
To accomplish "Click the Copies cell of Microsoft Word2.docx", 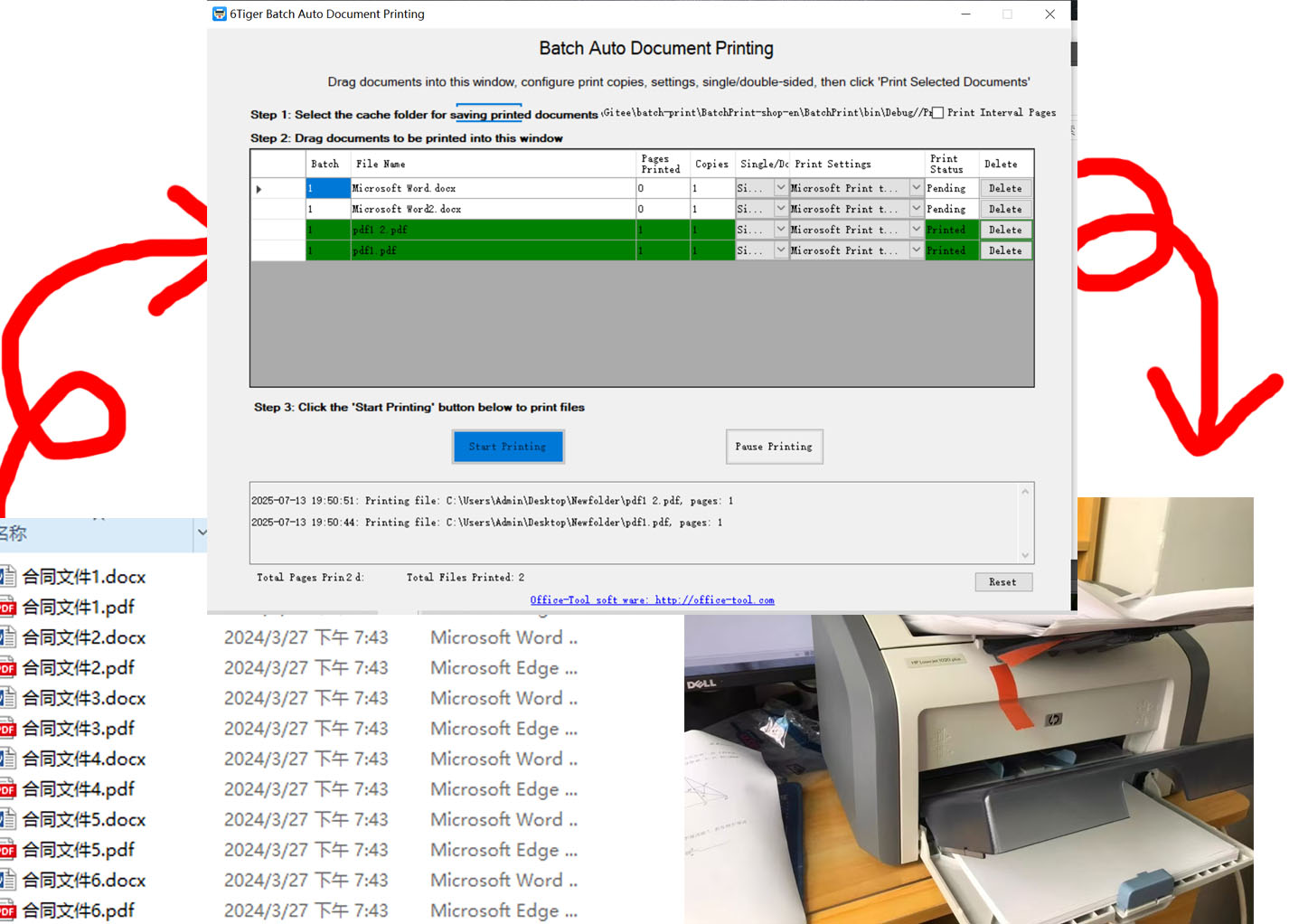I will pos(713,209).
